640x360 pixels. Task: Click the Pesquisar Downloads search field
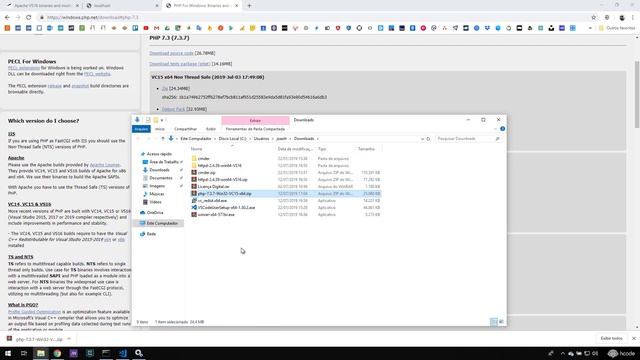pyautogui.click(x=468, y=139)
